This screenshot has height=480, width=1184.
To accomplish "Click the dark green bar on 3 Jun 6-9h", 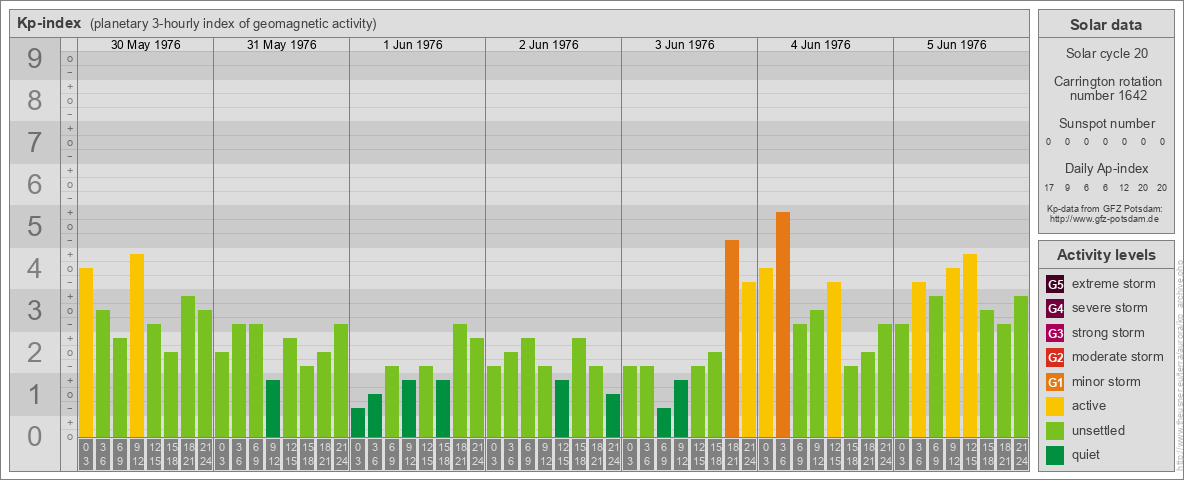I will (x=664, y=423).
